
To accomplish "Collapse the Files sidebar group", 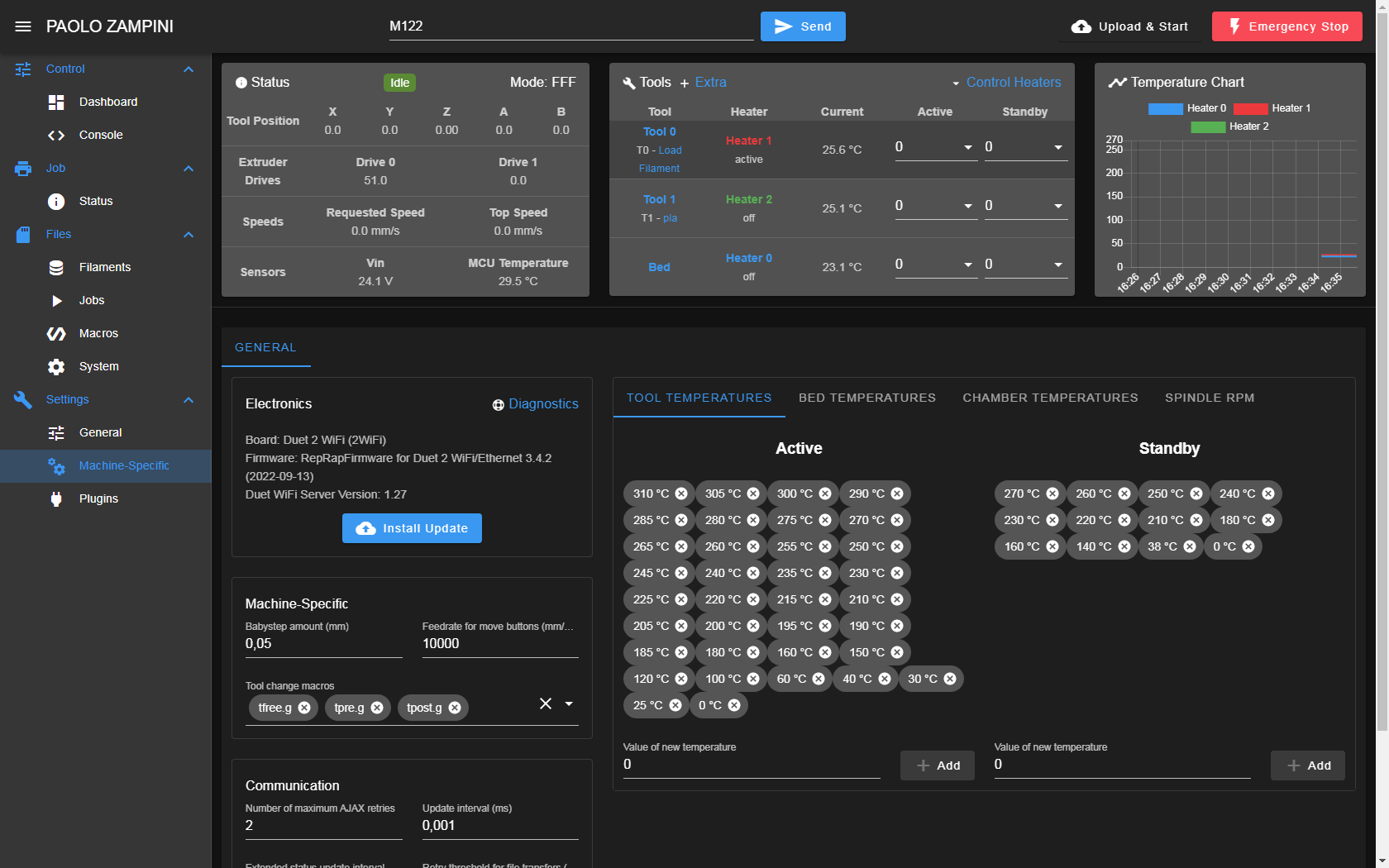I will pyautogui.click(x=189, y=234).
